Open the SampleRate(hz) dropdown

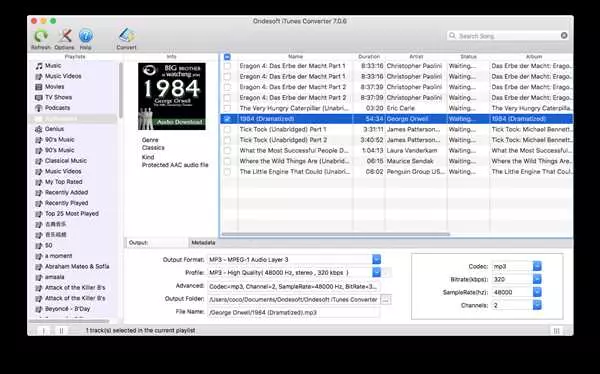coord(537,292)
